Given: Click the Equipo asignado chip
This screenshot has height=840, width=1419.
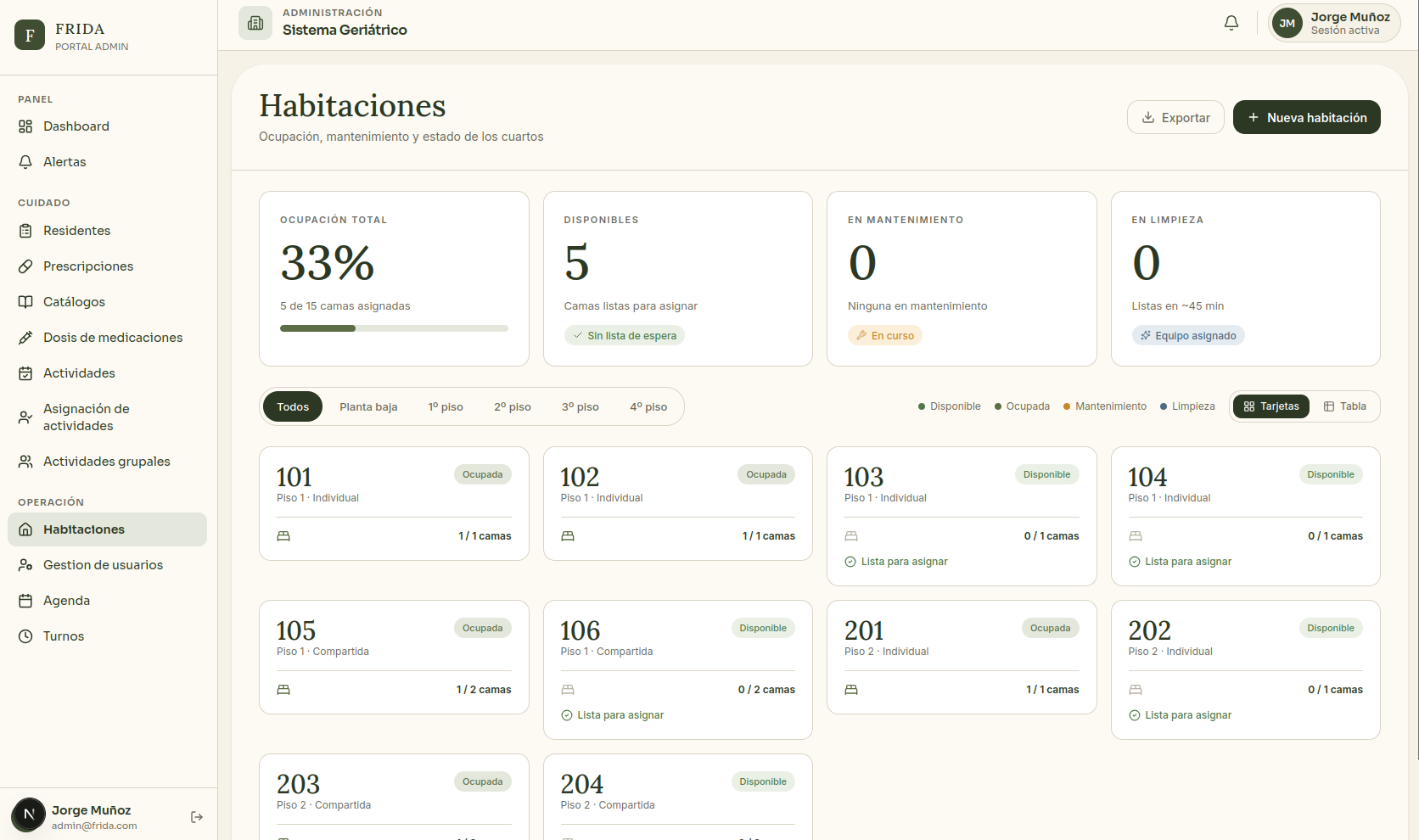Looking at the screenshot, I should tap(1188, 336).
